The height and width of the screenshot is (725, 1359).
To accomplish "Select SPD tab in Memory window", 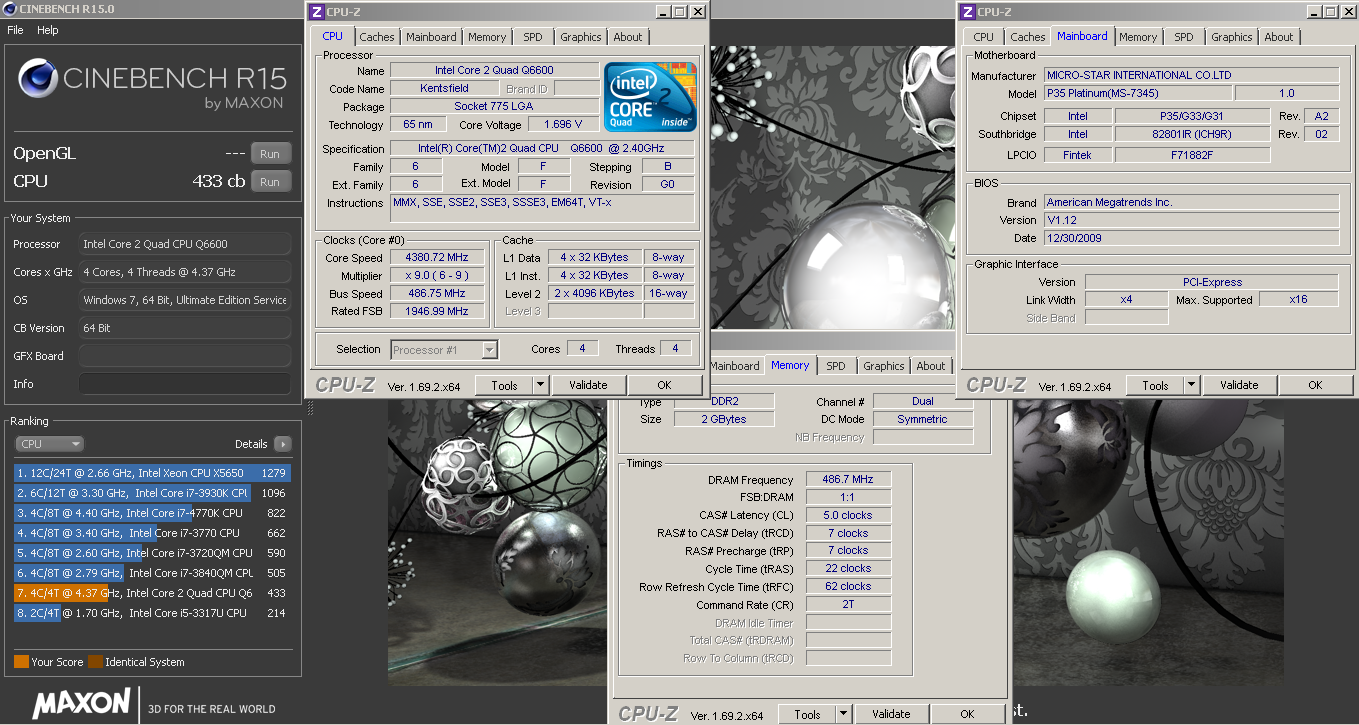I will (x=836, y=366).
